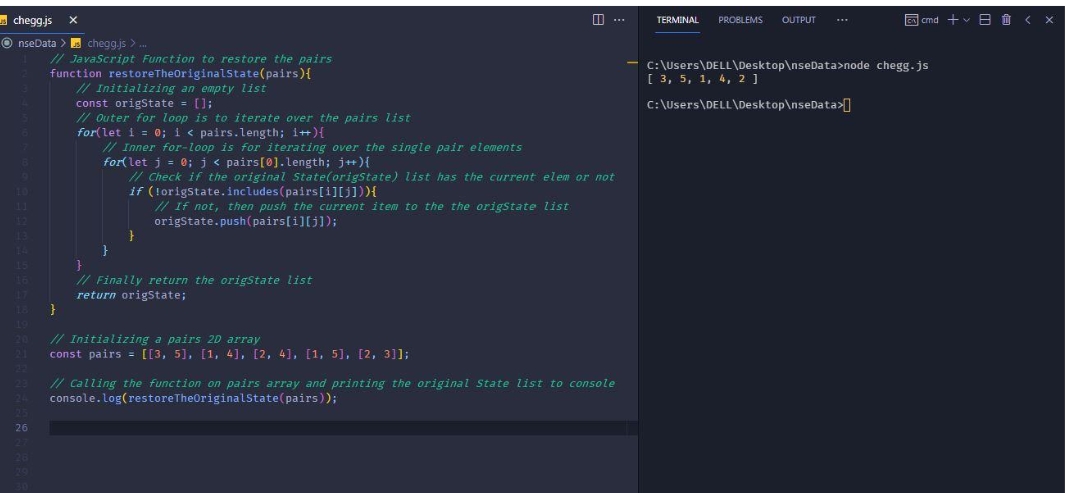Screen dimensions: 1070x493
Task: Split the editor to the right
Action: point(598,20)
